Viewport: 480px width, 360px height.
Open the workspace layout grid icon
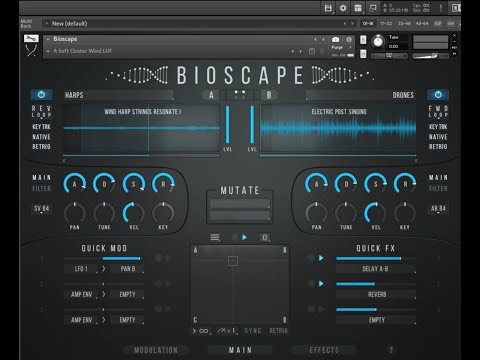(x=358, y=8)
